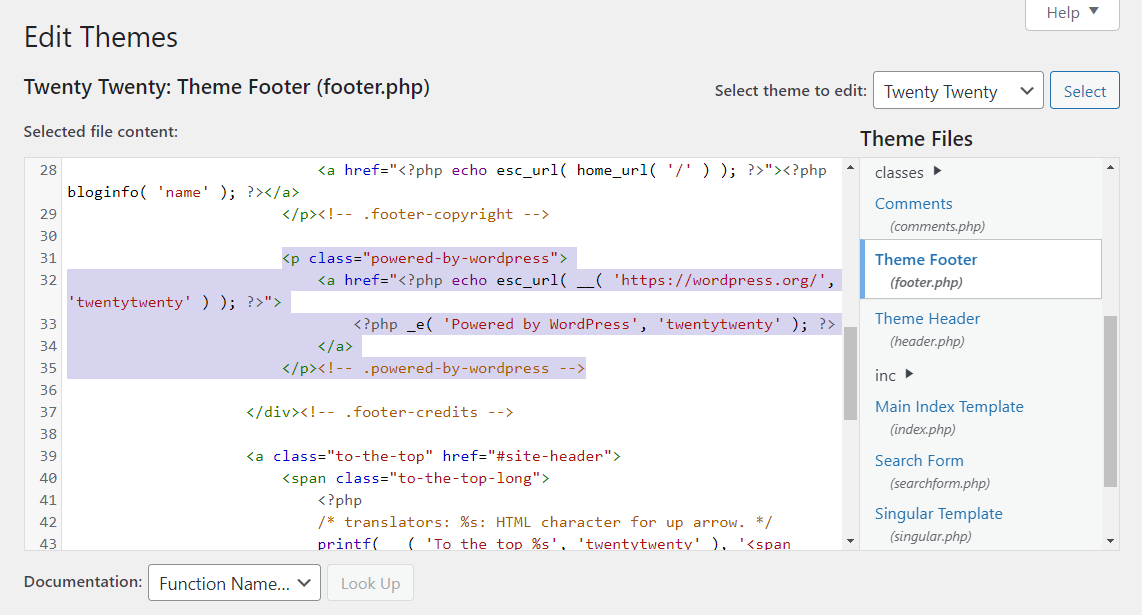Click line number 31 in the editor
Screen dimensions: 1142x615
(47, 257)
